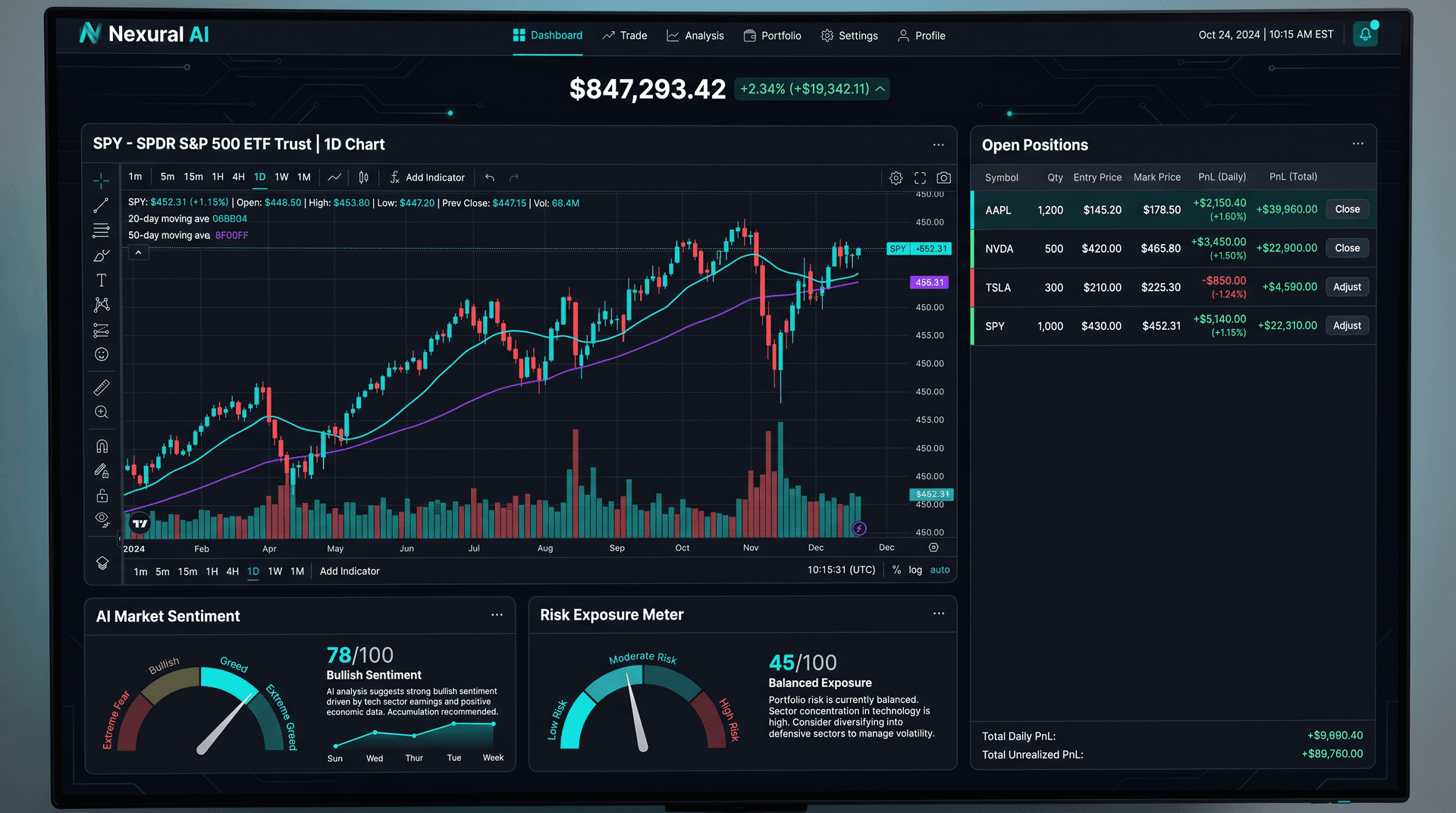Toggle magnet snap mode
The image size is (1456, 813).
click(102, 446)
